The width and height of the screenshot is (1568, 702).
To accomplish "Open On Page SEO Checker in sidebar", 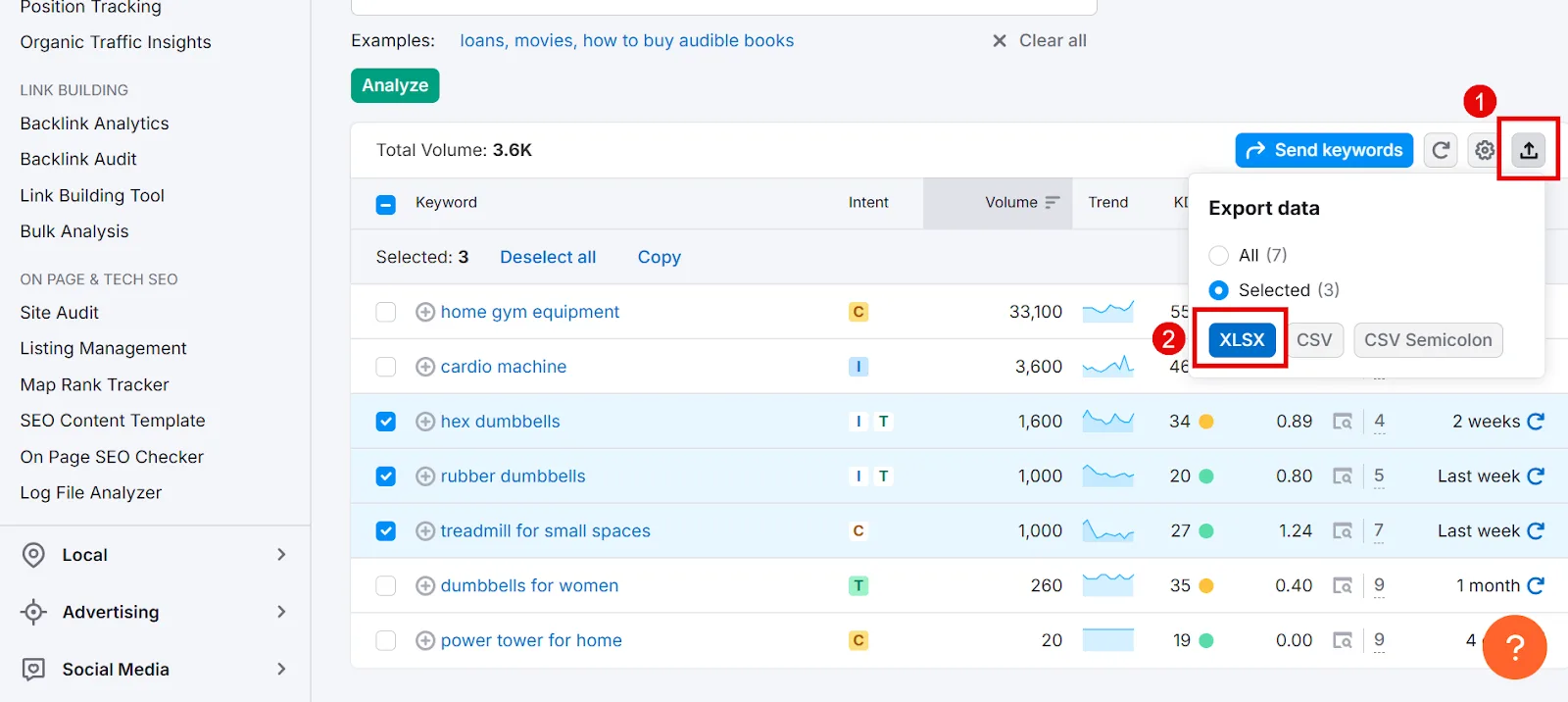I will tap(112, 457).
